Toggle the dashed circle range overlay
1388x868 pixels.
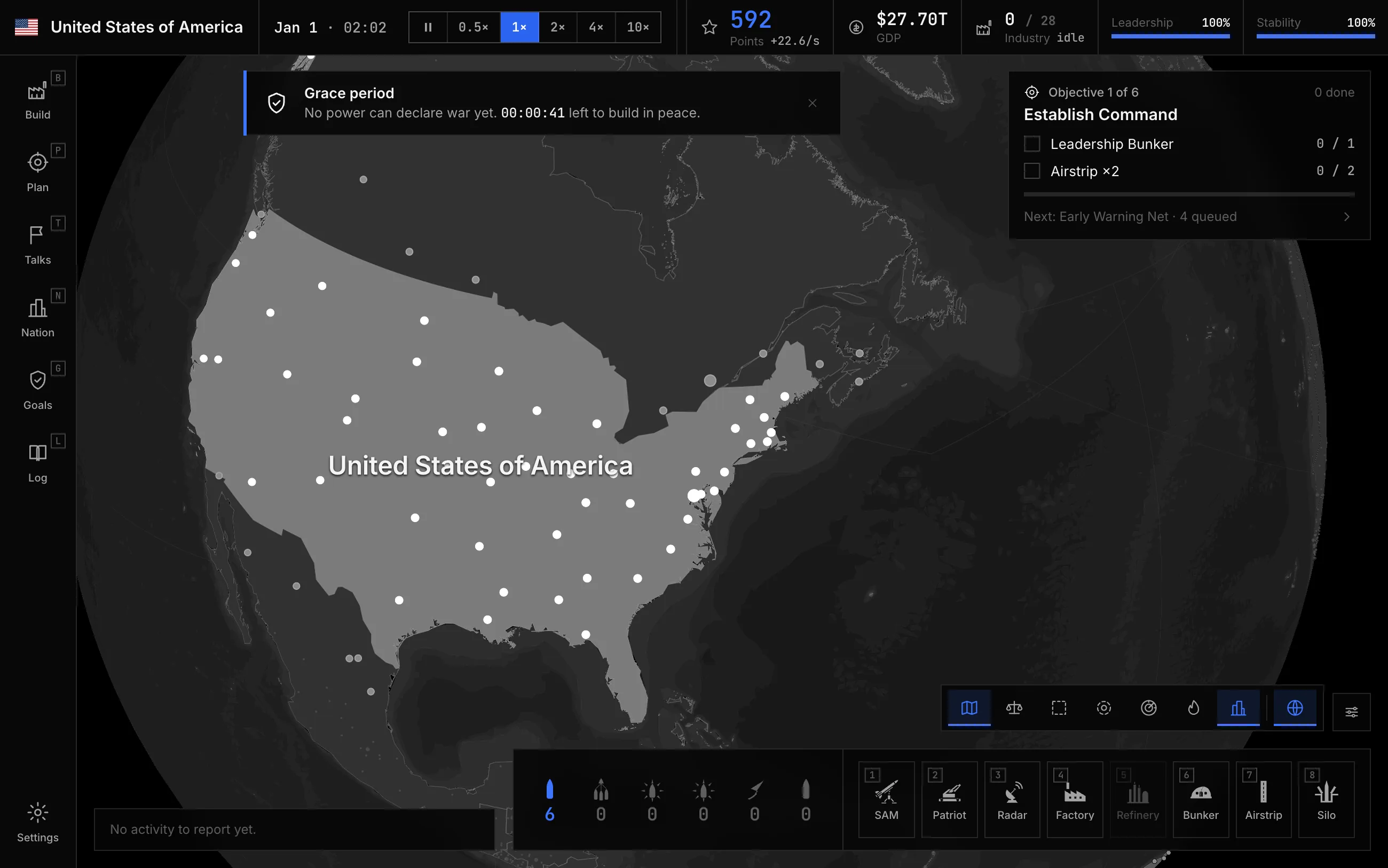(1104, 708)
